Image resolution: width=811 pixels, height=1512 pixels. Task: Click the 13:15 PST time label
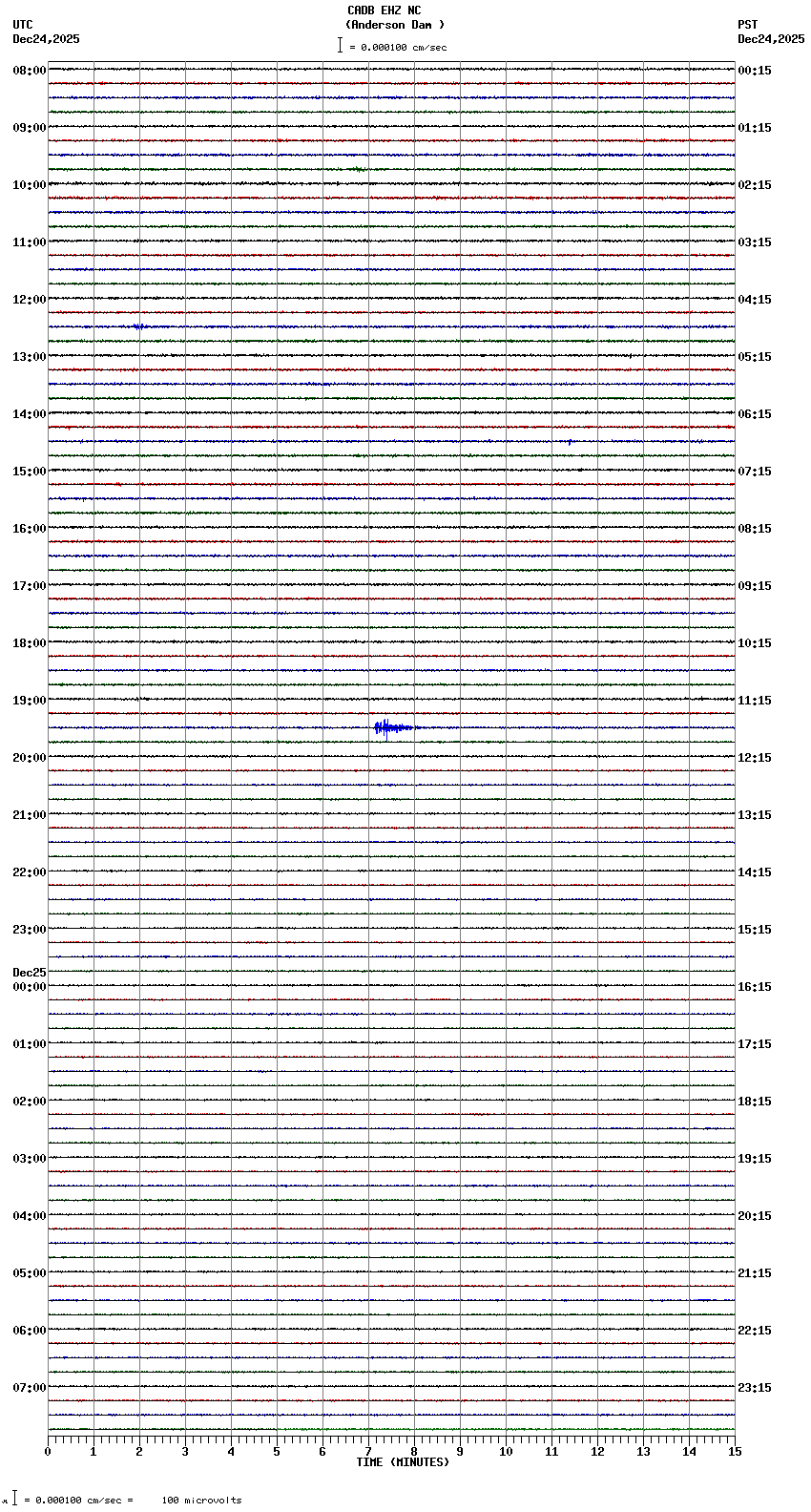click(755, 815)
